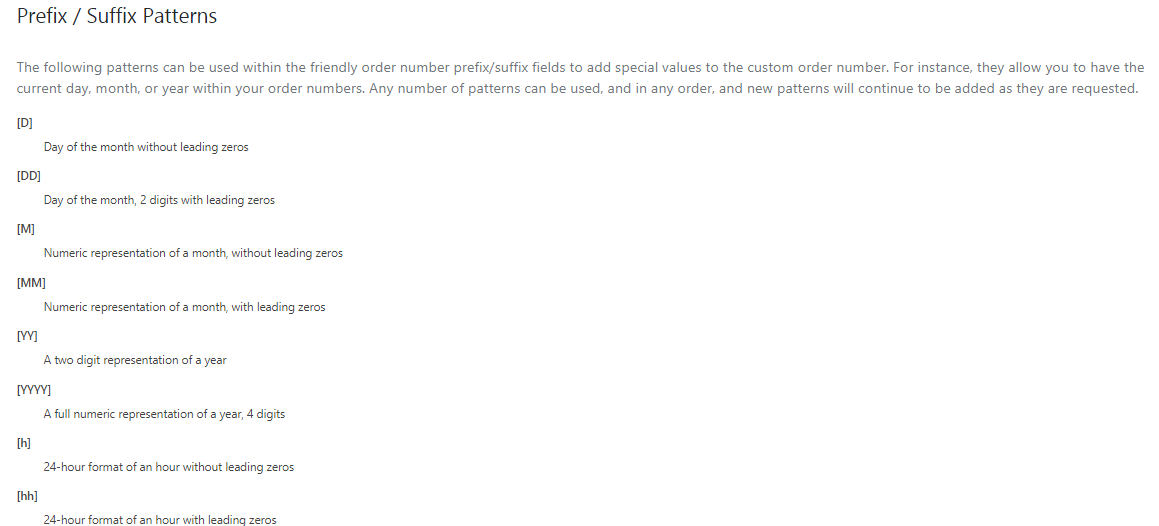Click 'Day of the month, 2 digits' description

[159, 200]
